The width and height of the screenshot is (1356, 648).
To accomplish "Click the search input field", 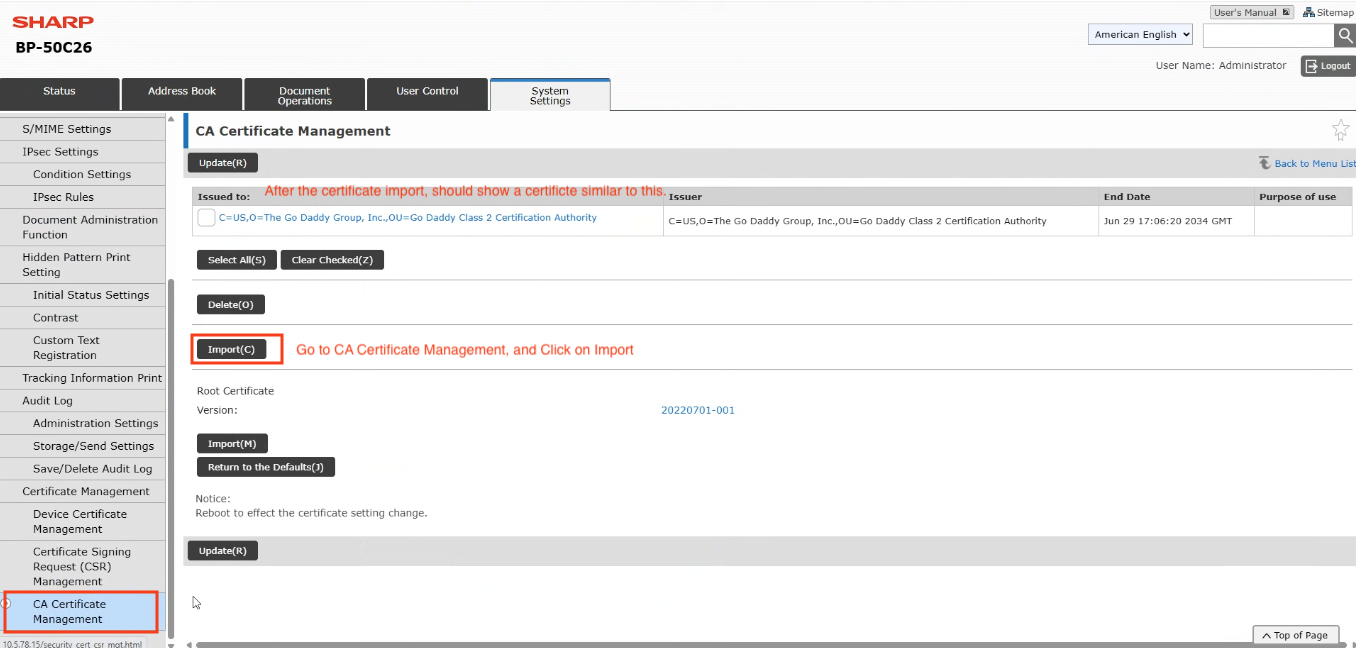I will pyautogui.click(x=1268, y=36).
